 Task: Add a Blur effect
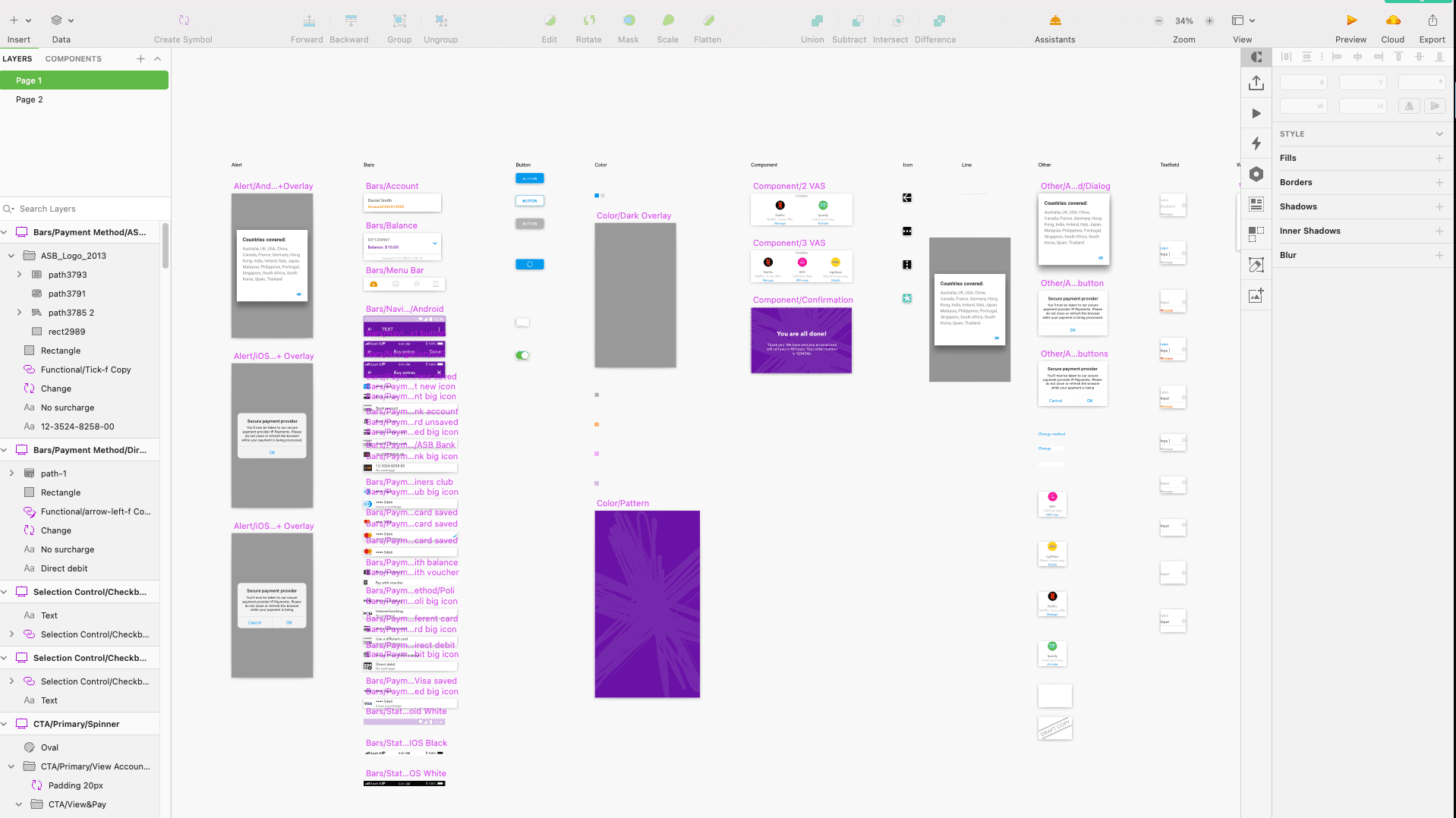(x=1439, y=255)
